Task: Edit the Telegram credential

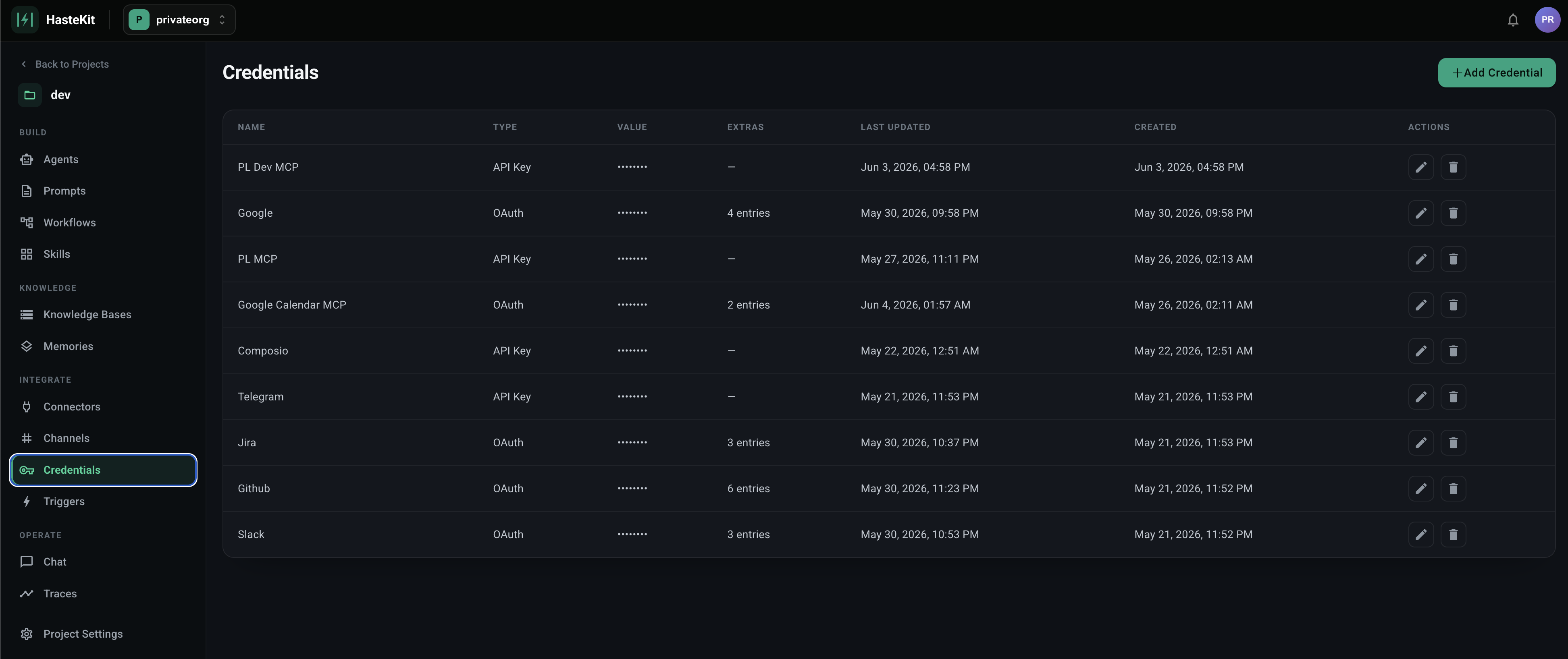Action: pos(1421,397)
